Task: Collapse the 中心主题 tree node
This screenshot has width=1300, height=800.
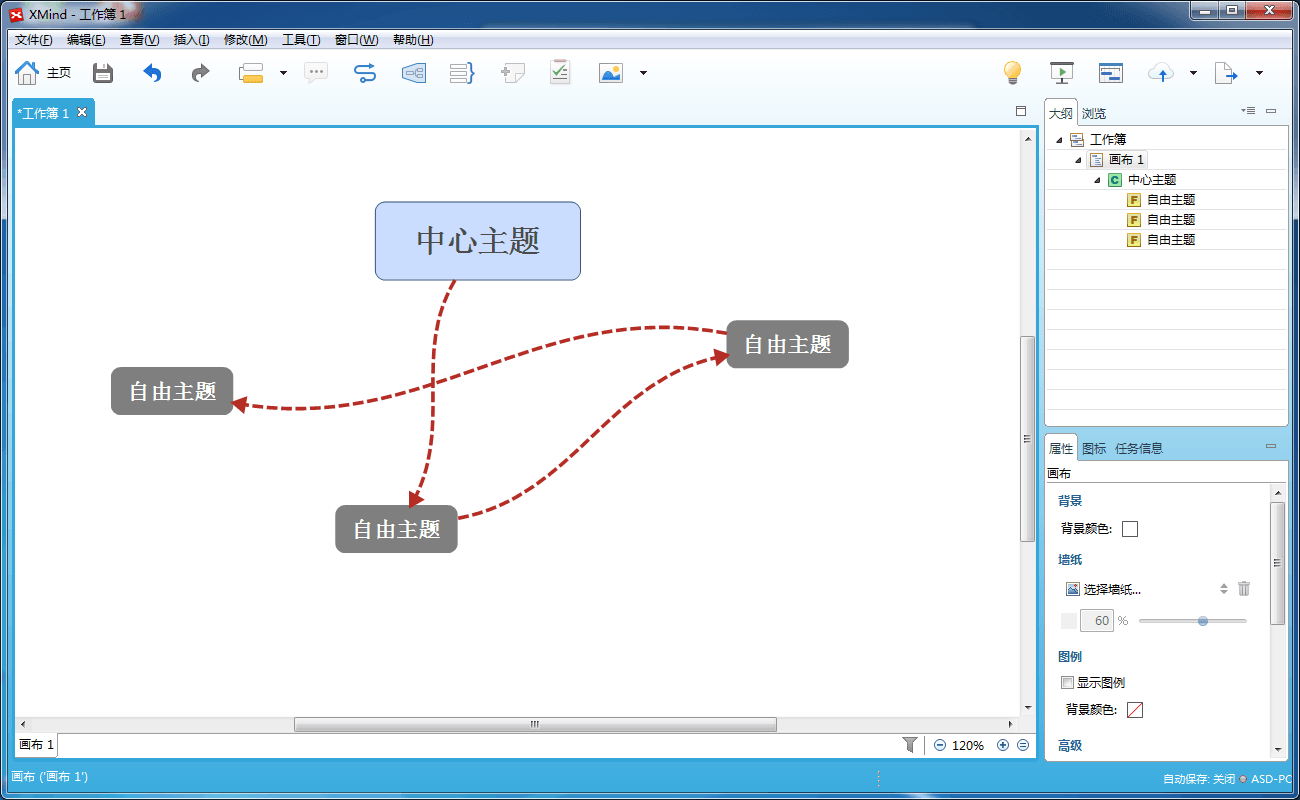Action: click(x=1097, y=180)
